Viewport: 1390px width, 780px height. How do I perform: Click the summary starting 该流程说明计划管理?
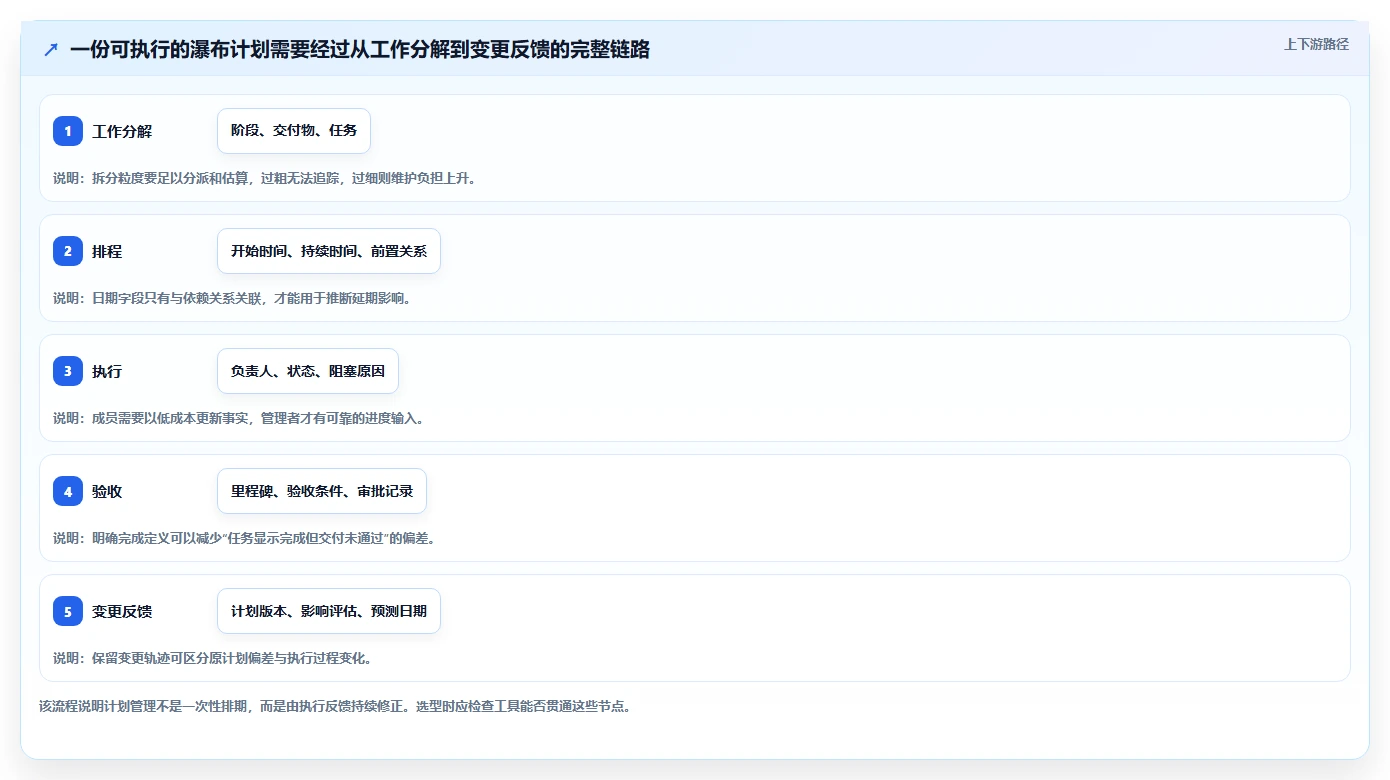[335, 706]
